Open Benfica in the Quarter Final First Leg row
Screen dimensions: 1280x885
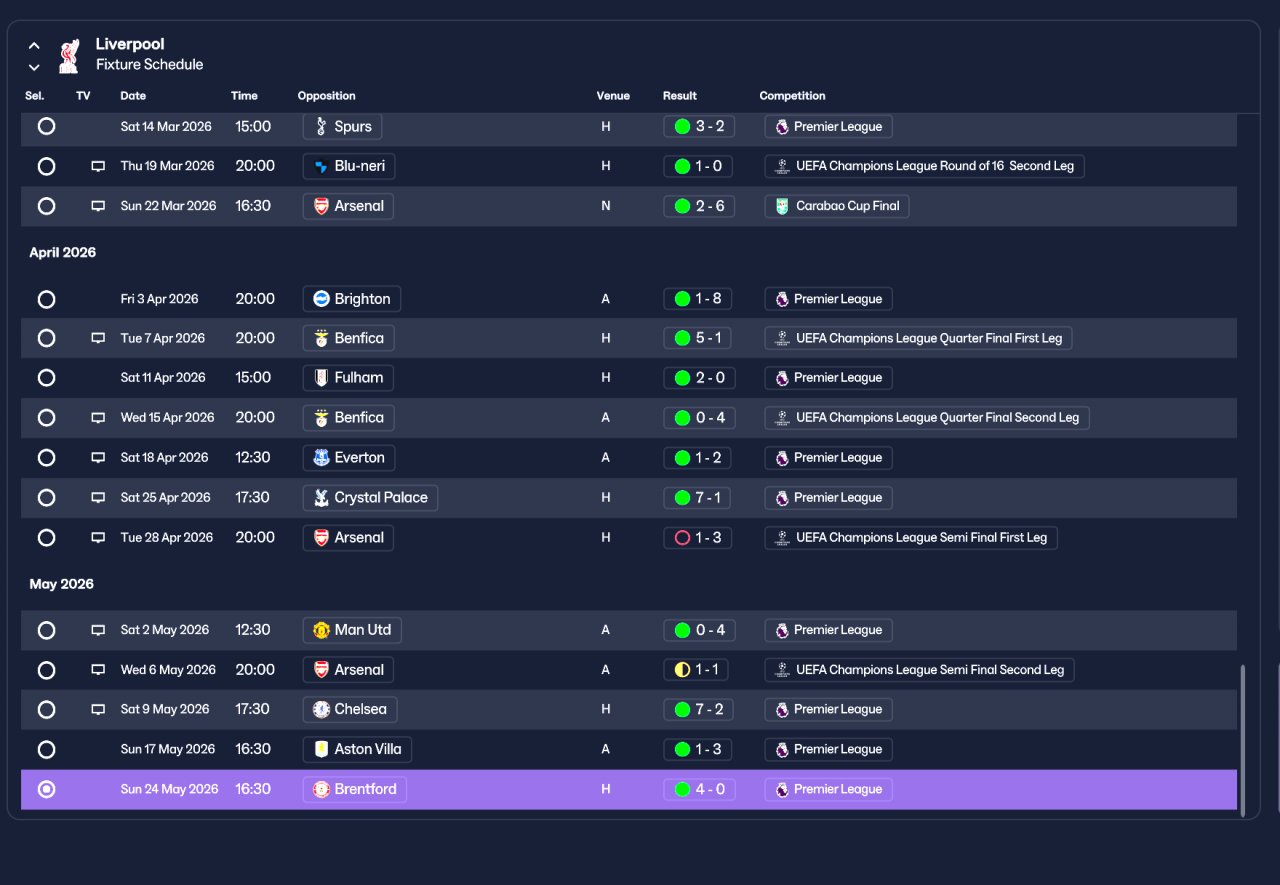click(x=348, y=338)
